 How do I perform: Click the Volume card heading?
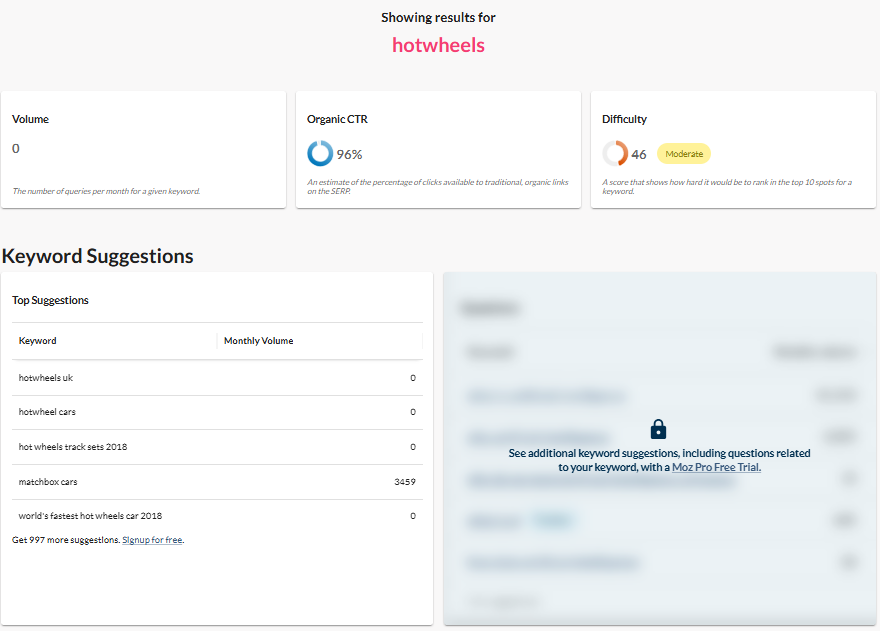[30, 119]
